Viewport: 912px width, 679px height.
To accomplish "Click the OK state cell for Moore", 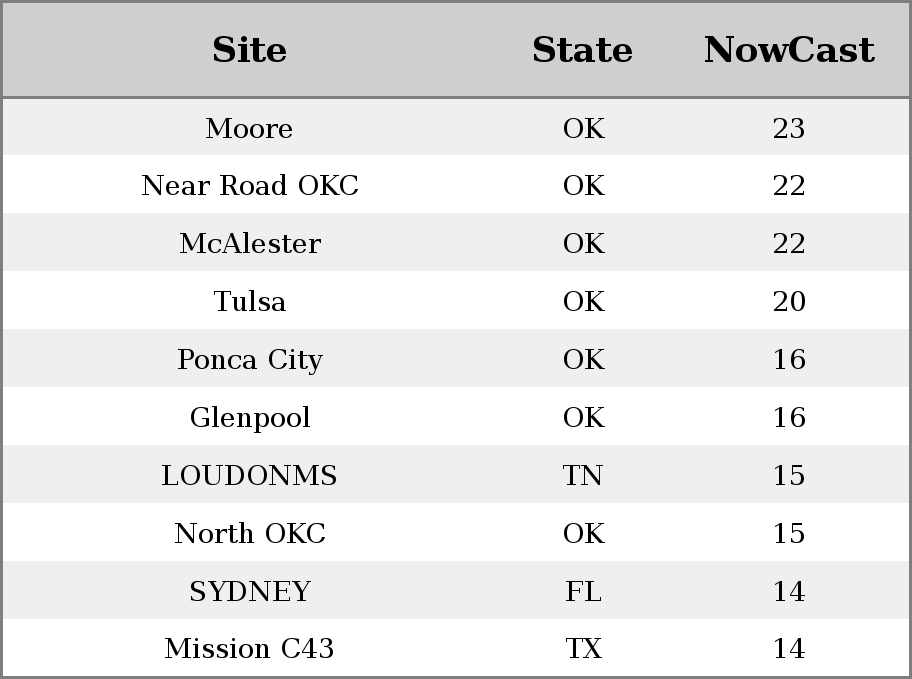I will (x=584, y=128).
